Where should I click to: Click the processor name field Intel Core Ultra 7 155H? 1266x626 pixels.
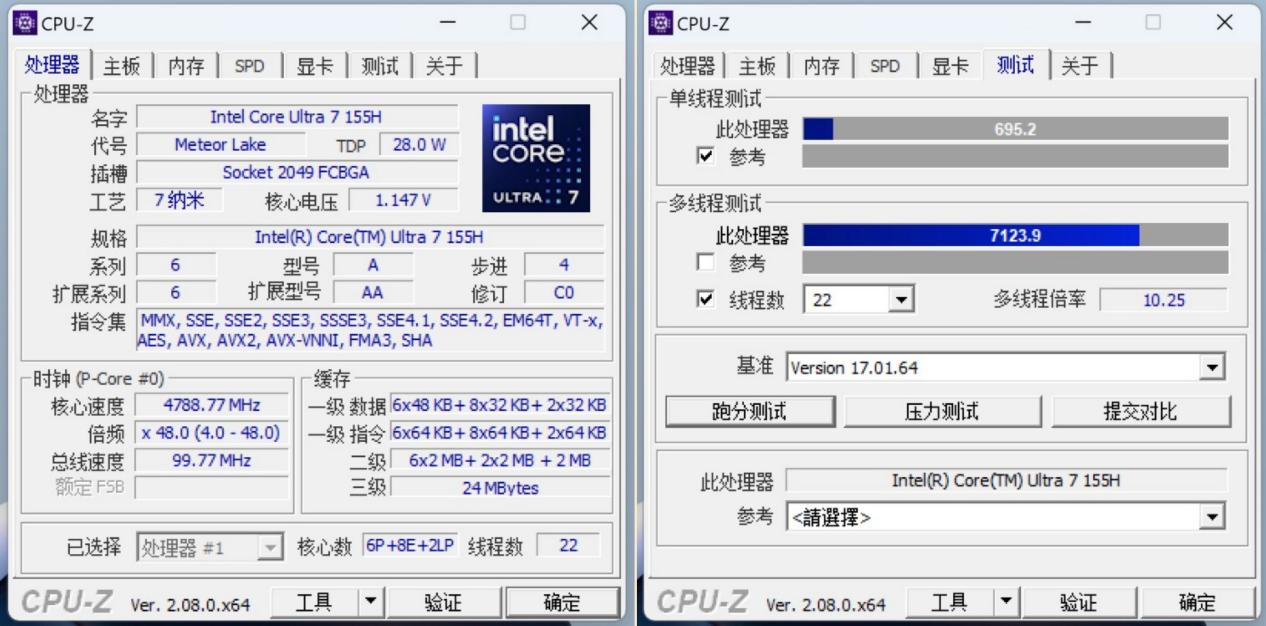coord(297,117)
